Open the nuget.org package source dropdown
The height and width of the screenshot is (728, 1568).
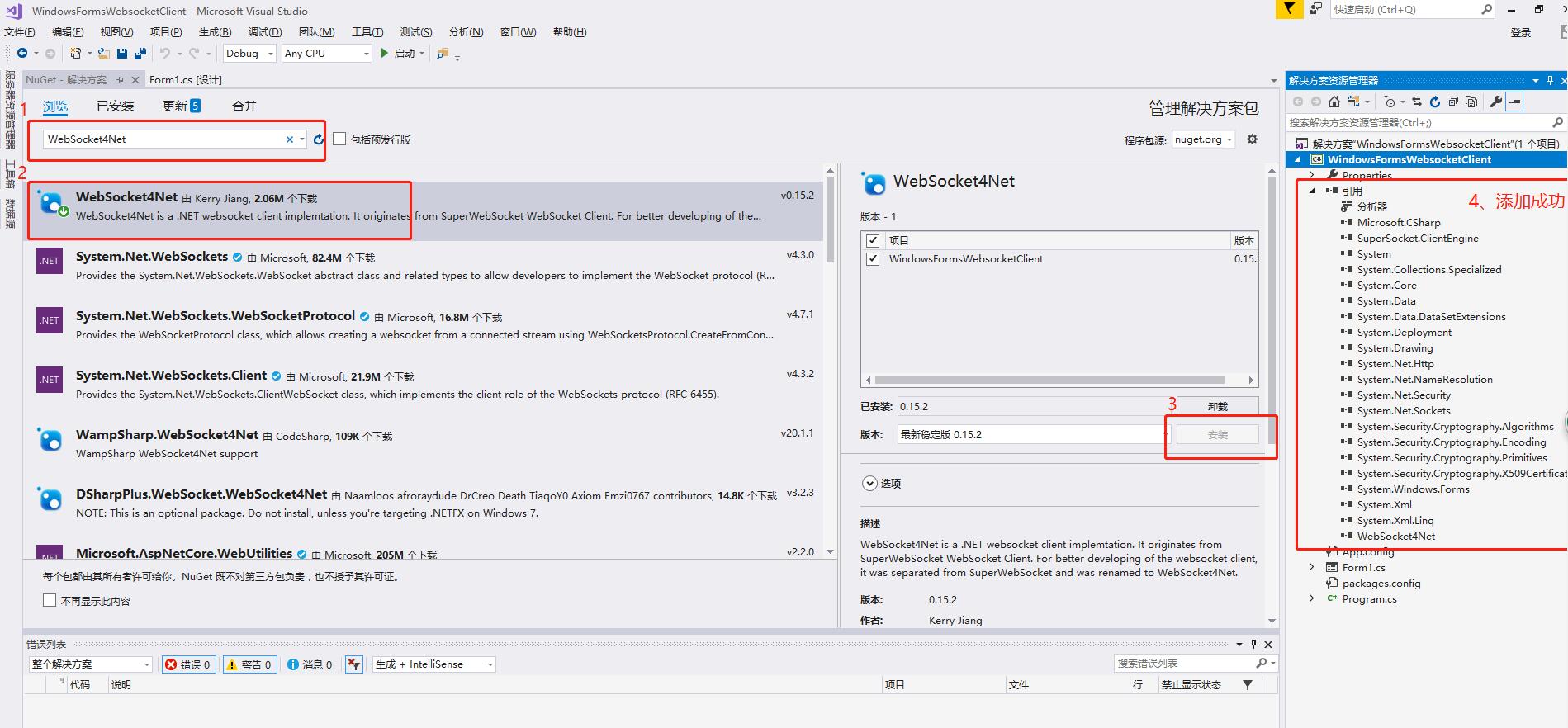pos(1203,139)
